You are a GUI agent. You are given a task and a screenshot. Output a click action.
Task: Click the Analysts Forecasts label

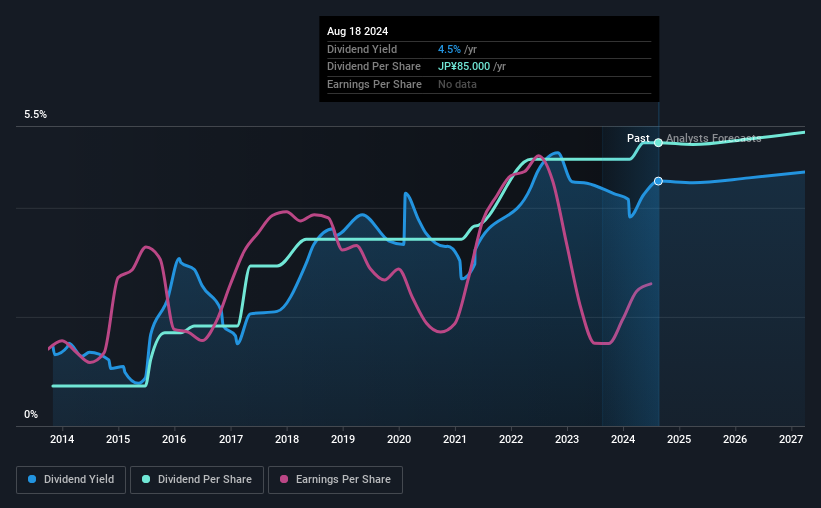(714, 138)
